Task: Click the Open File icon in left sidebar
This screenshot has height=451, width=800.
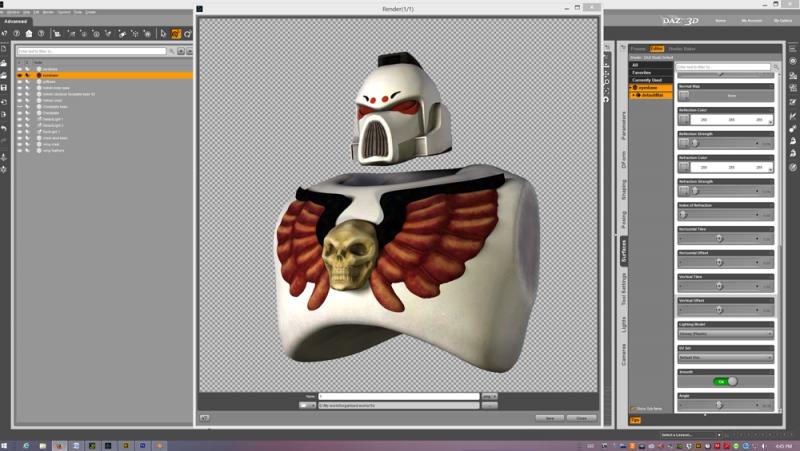Action: pyautogui.click(x=4, y=63)
